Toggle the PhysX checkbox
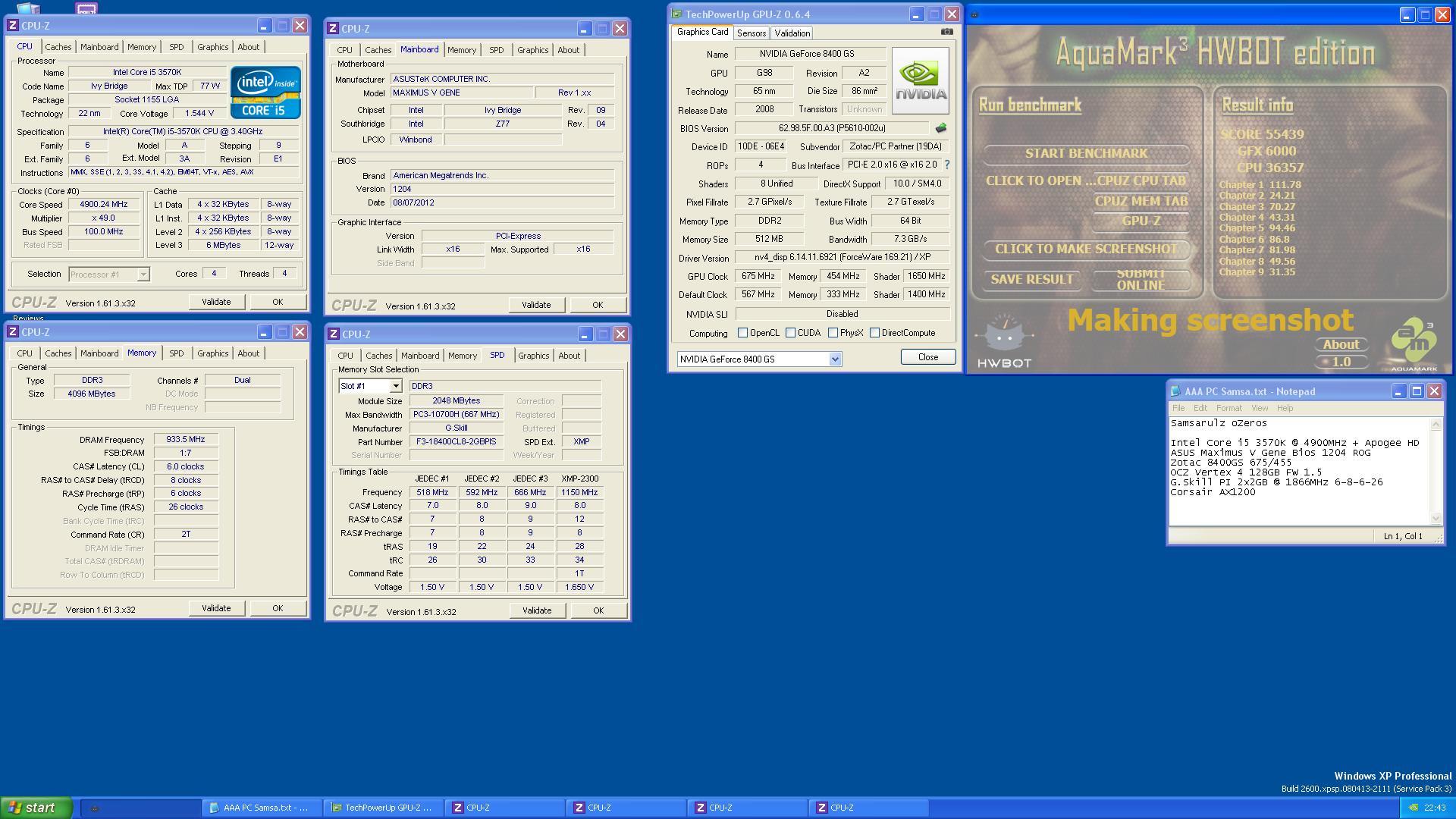 tap(833, 333)
